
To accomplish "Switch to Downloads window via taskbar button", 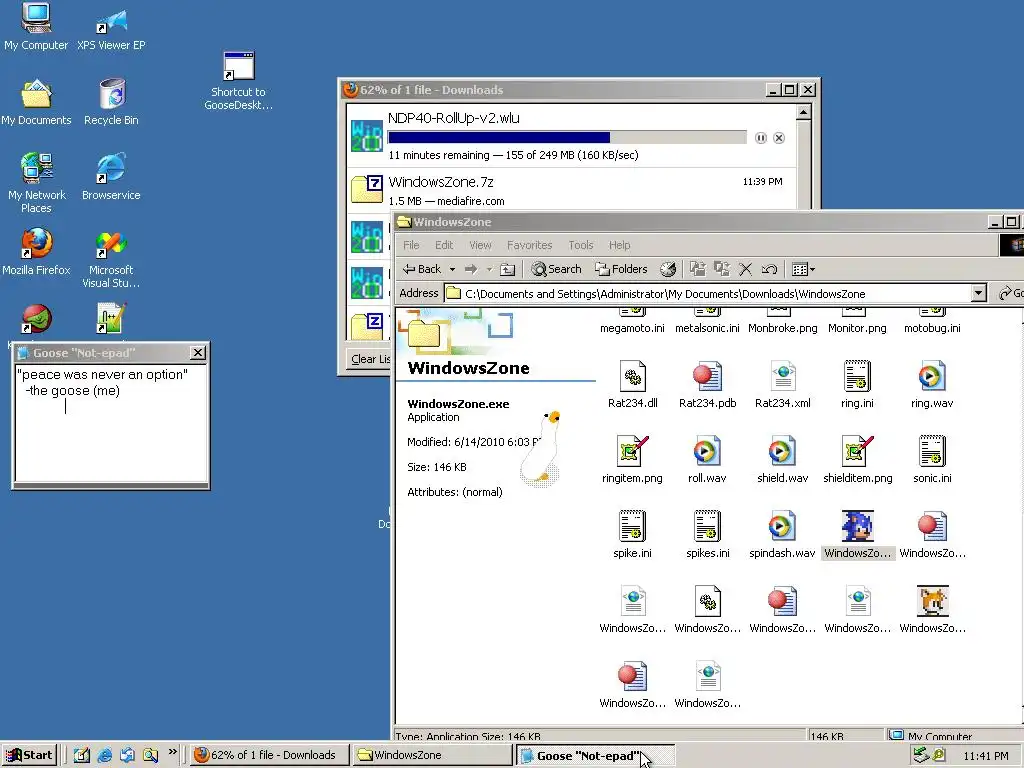I will pos(270,755).
